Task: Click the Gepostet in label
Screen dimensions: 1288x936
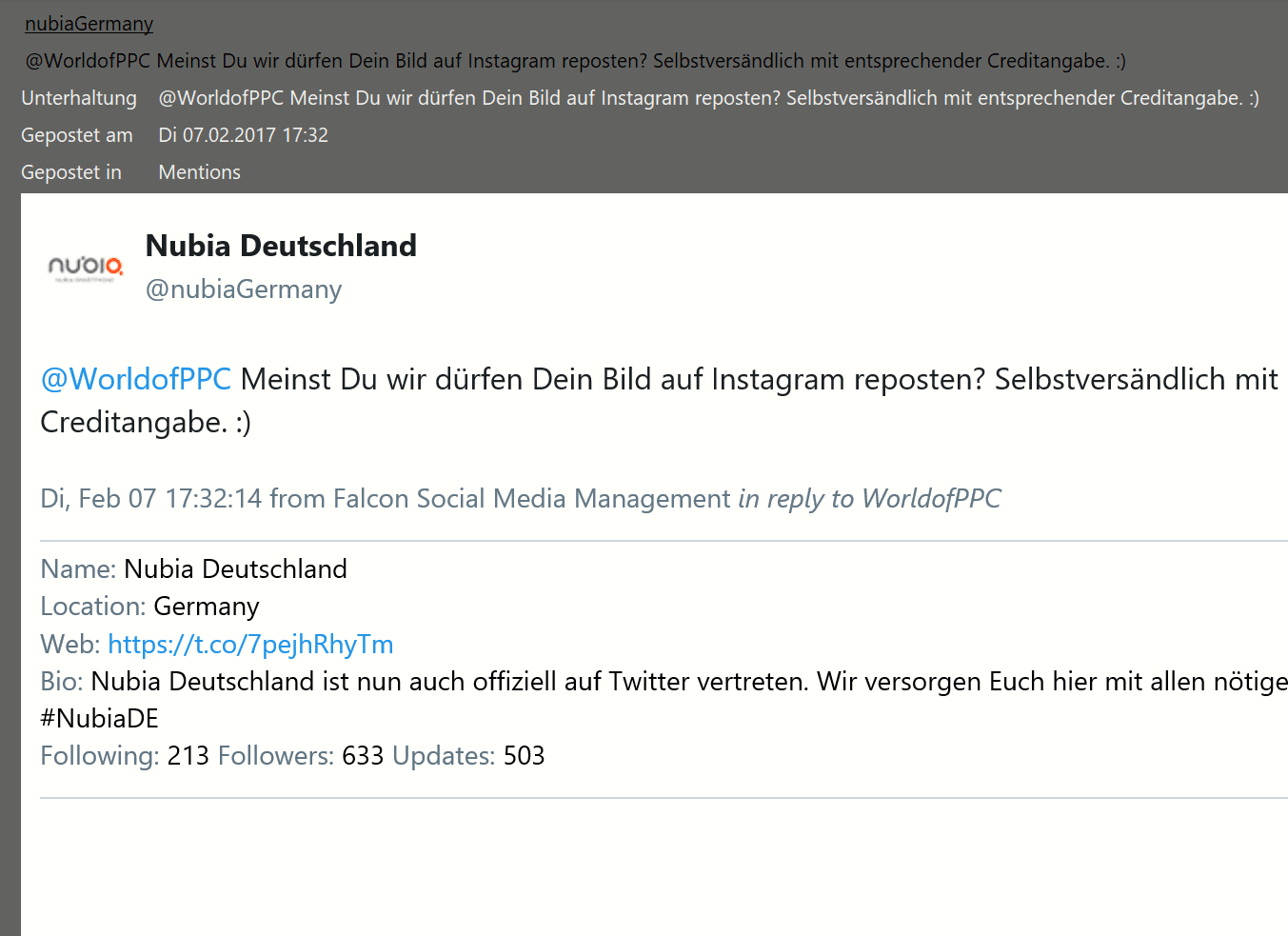Action: [x=71, y=172]
